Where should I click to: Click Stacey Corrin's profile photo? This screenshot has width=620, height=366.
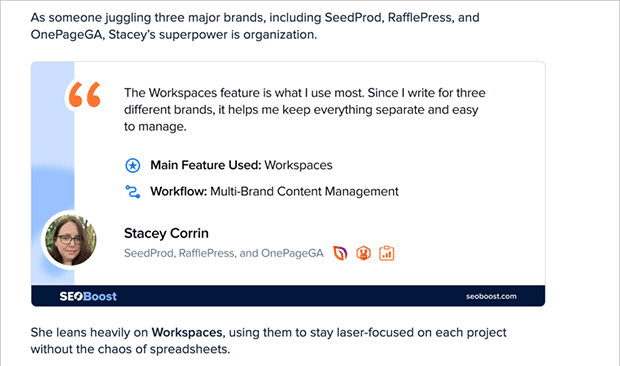[70, 240]
